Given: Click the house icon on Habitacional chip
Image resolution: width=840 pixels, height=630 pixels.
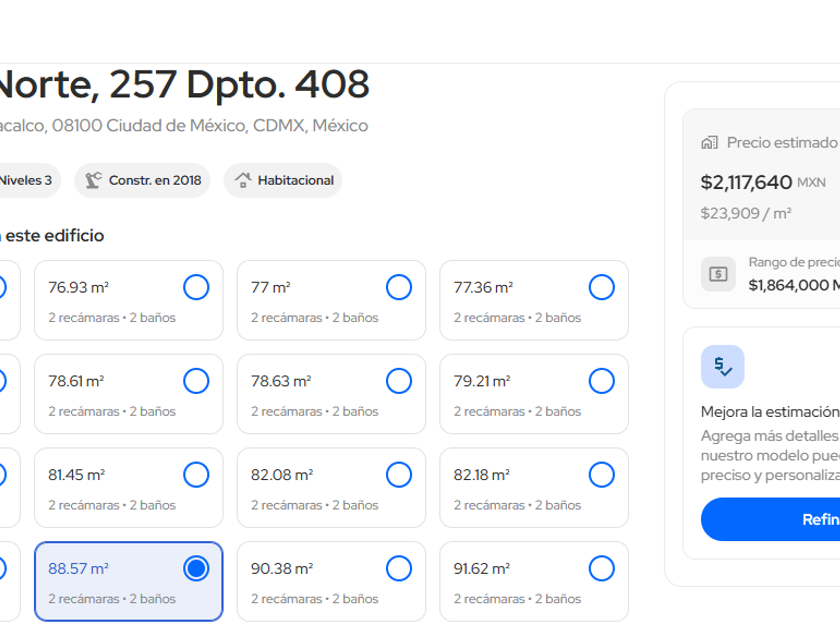Looking at the screenshot, I should tap(243, 181).
